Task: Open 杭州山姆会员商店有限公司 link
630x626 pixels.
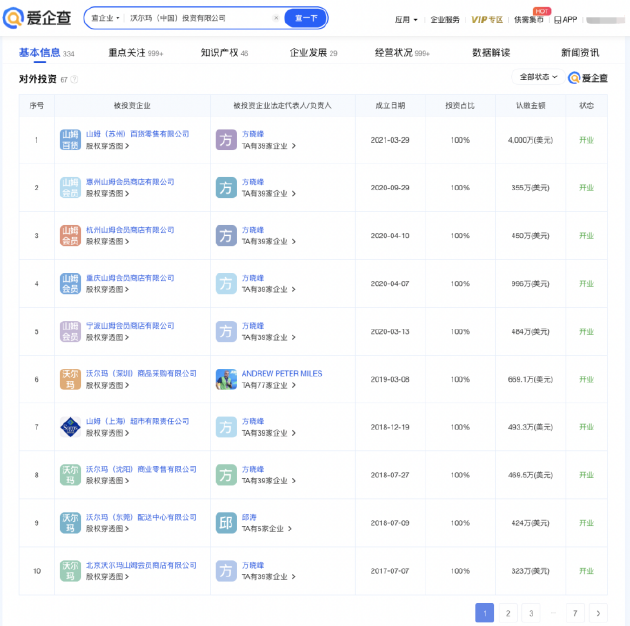Action: 130,230
